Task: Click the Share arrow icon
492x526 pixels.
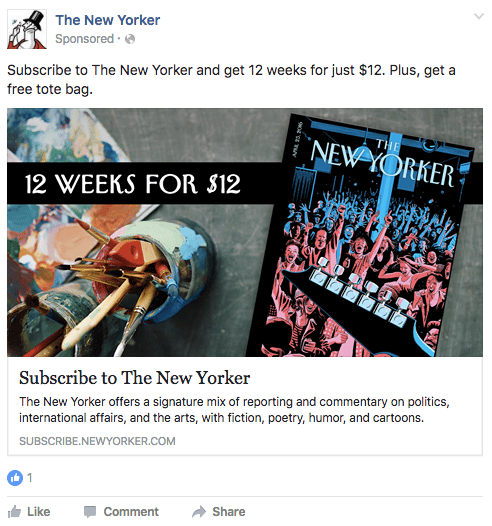Action: (199, 512)
